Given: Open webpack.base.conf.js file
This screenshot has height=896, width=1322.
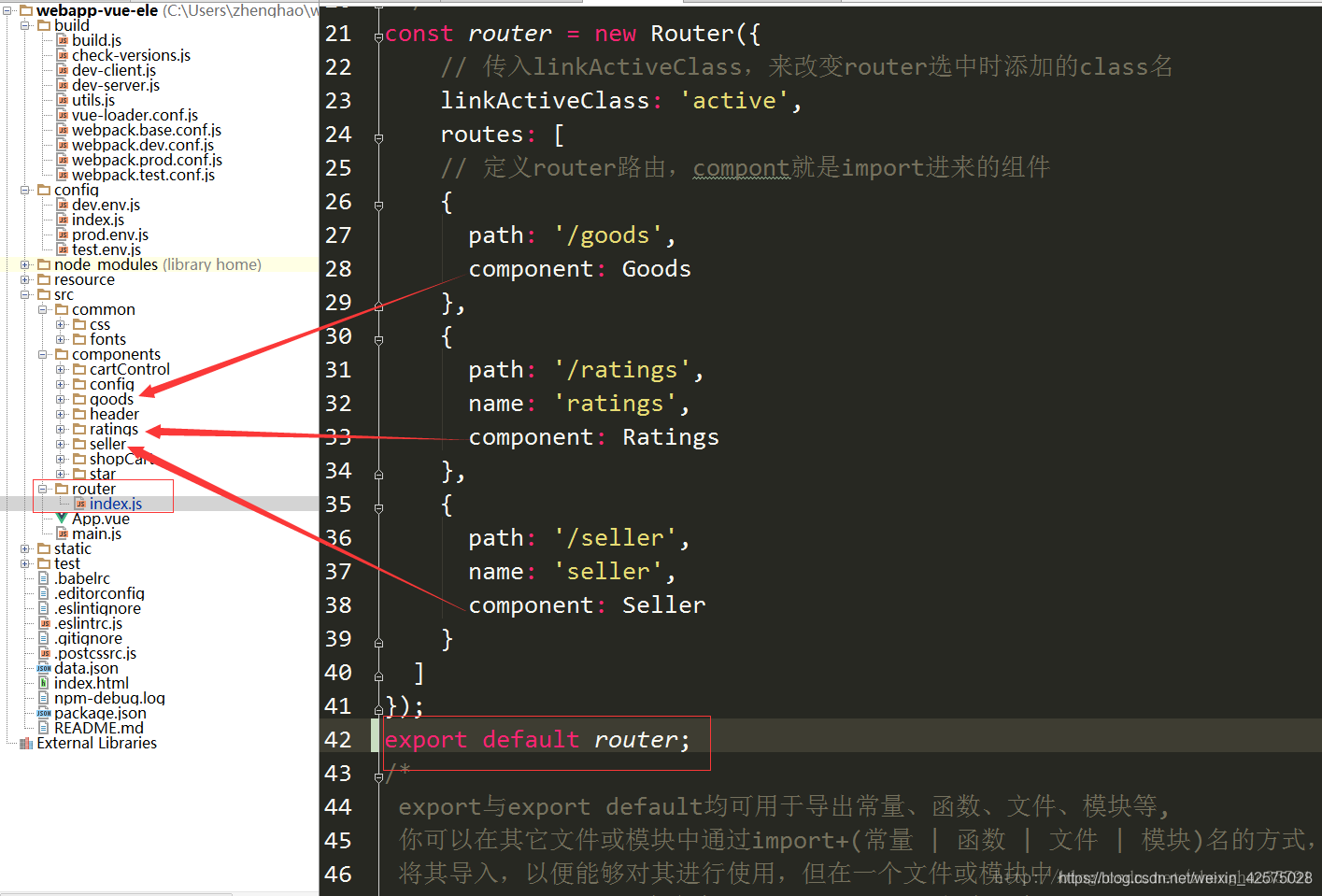Looking at the screenshot, I should [147, 130].
